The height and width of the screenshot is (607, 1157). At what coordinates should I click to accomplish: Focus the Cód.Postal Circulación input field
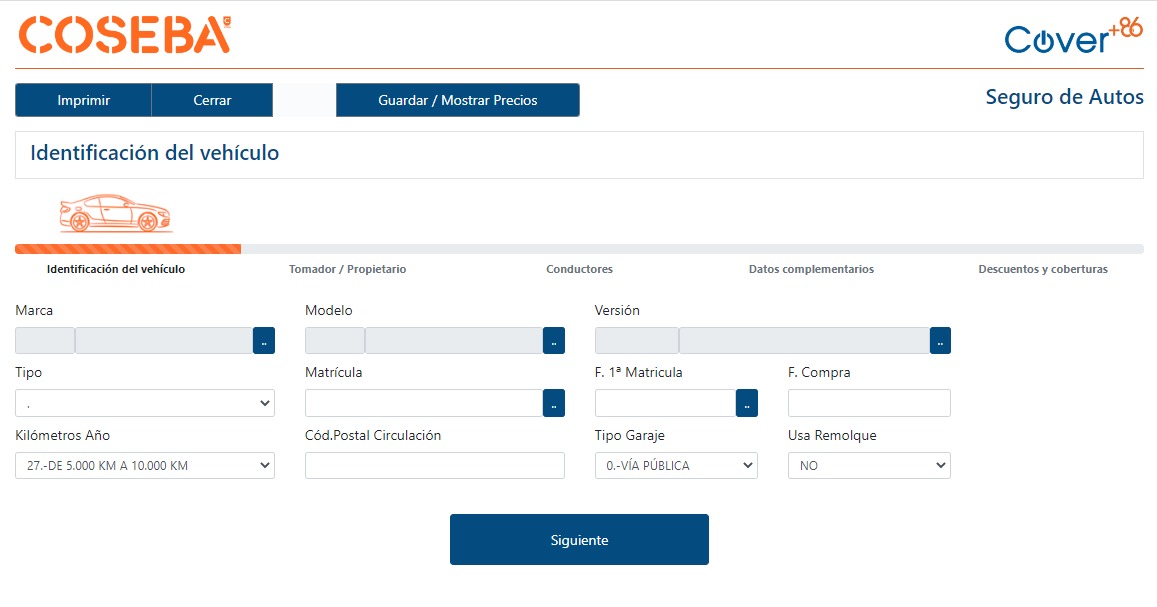tap(435, 466)
